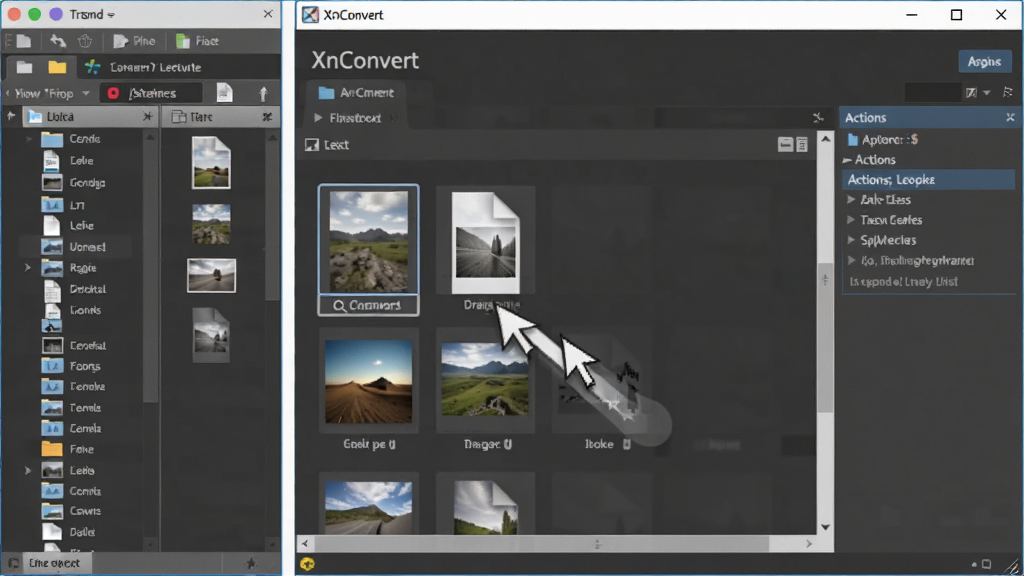The image size is (1024, 576).
Task: Click the first view-mode icon above the thumbnails
Action: 785,144
